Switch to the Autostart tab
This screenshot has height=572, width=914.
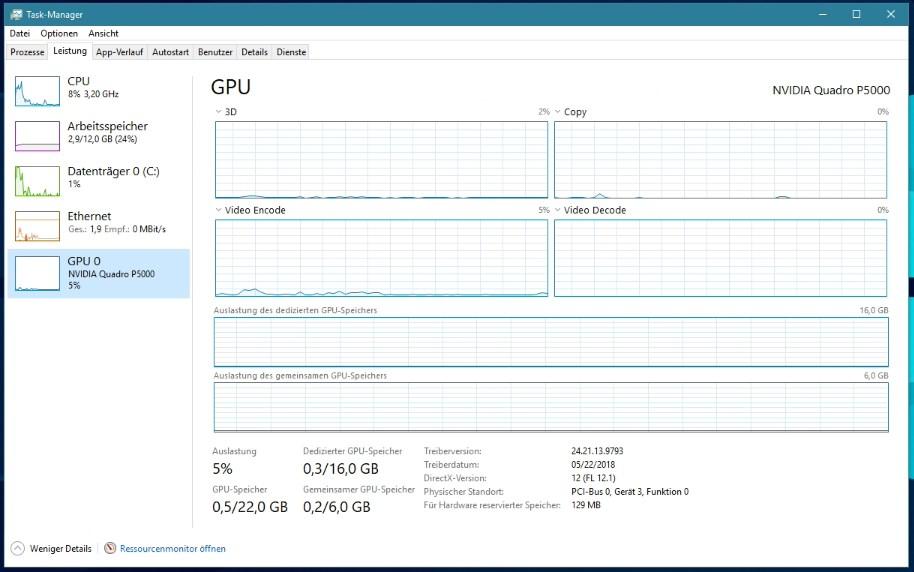click(x=171, y=52)
